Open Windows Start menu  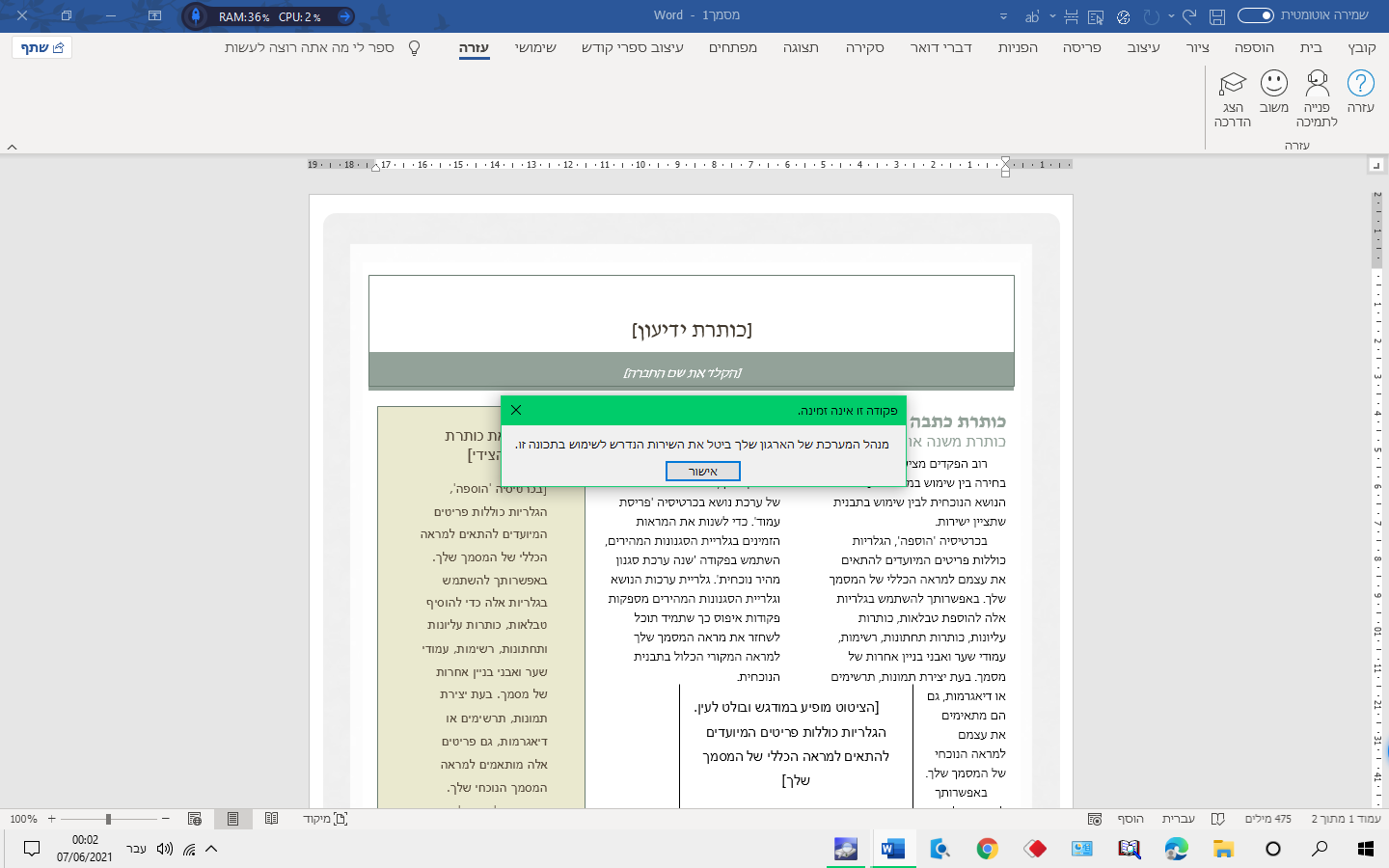coord(1365,849)
